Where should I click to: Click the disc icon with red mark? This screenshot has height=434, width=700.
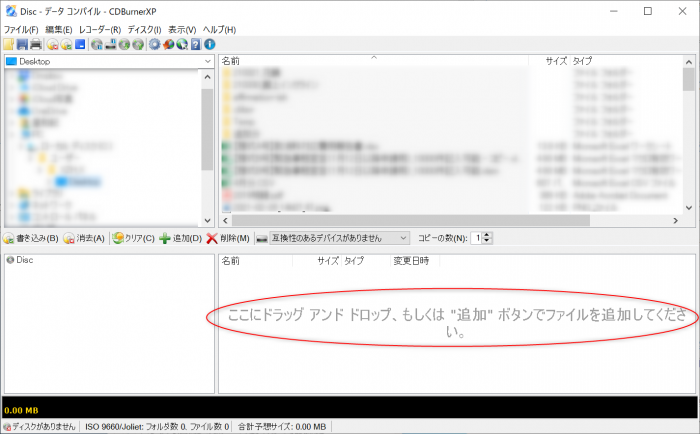53,44
